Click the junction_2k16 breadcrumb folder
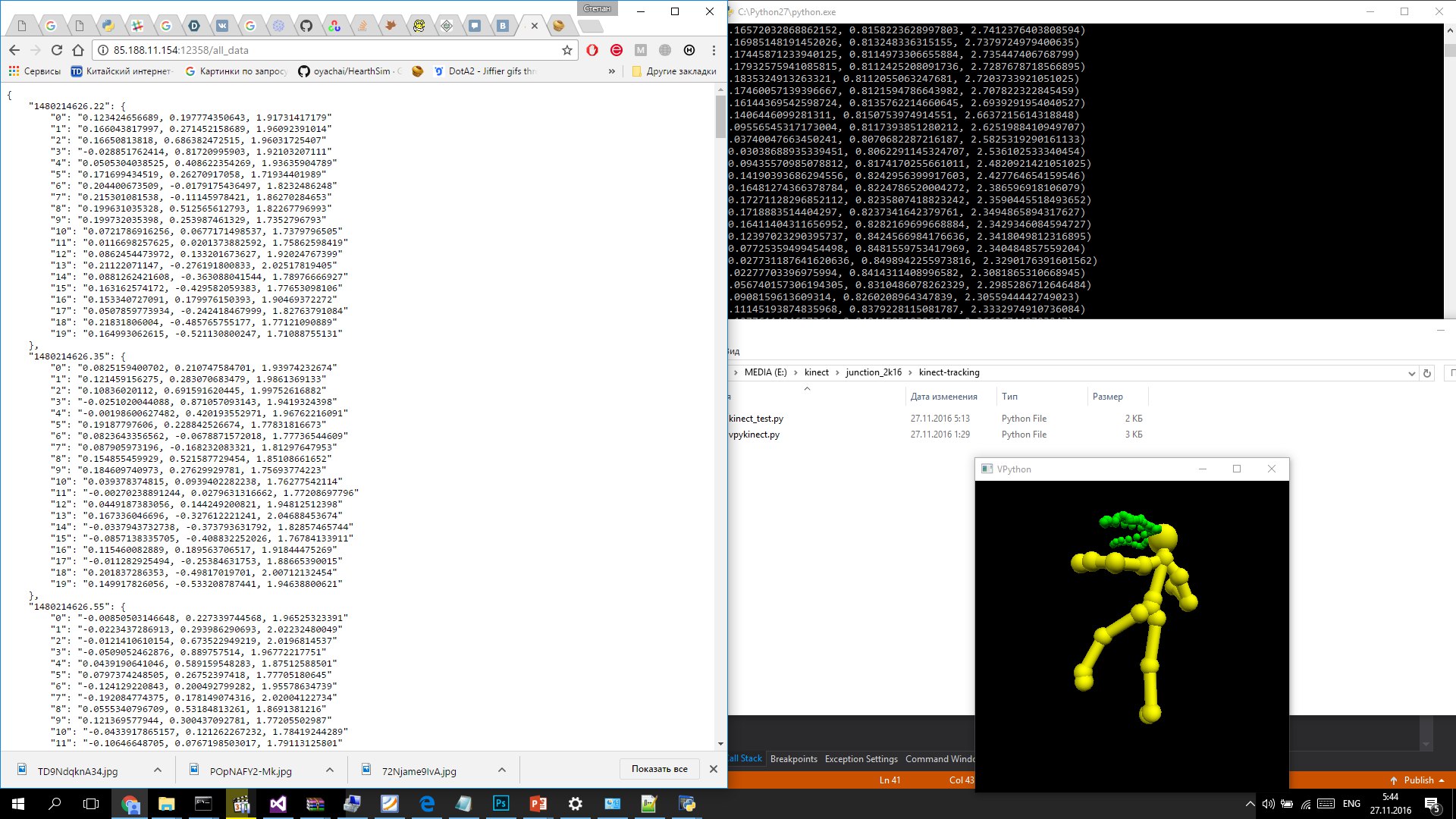1456x819 pixels. click(x=874, y=372)
